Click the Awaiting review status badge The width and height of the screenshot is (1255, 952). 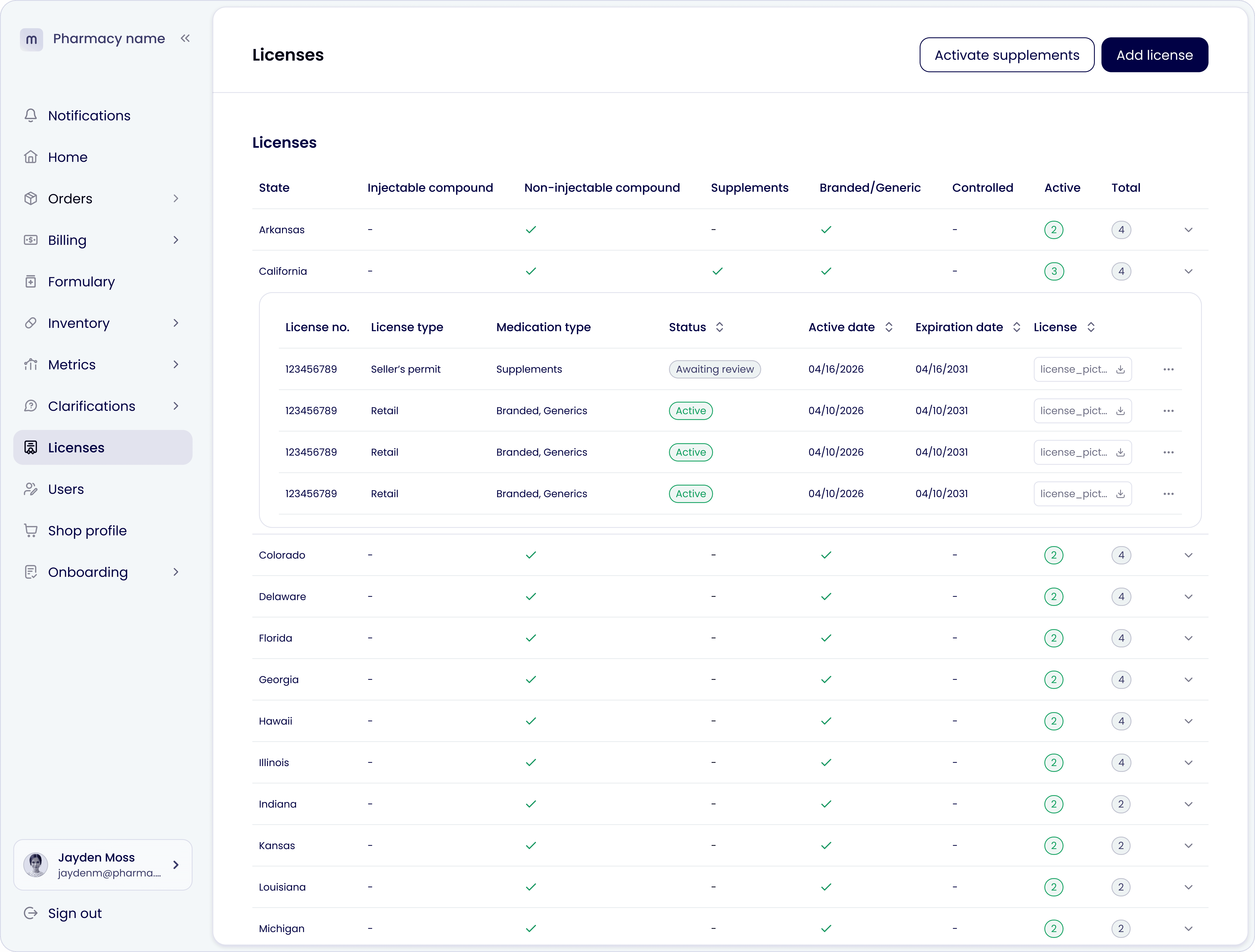pyautogui.click(x=715, y=369)
